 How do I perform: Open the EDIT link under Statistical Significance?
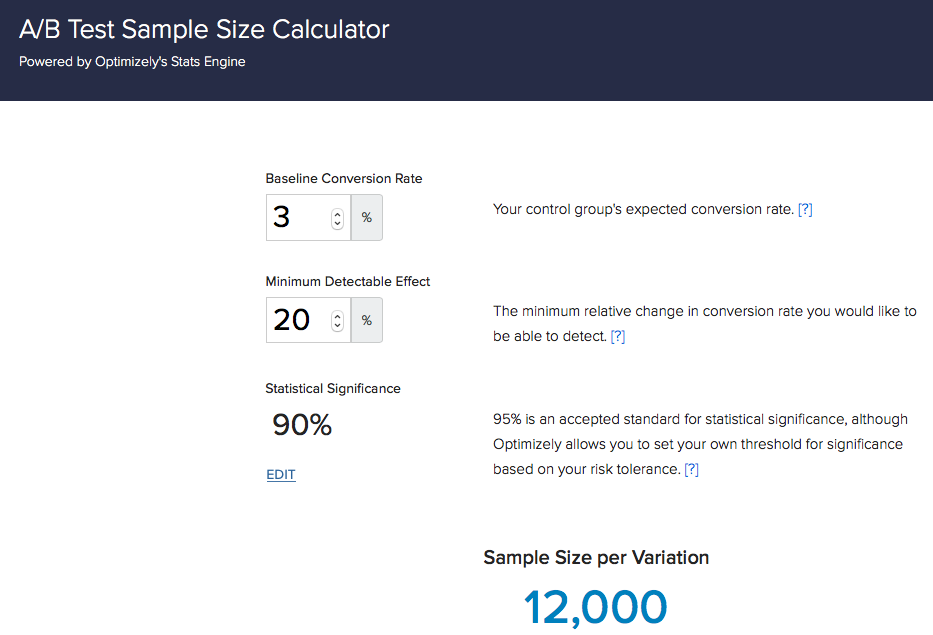coord(281,474)
